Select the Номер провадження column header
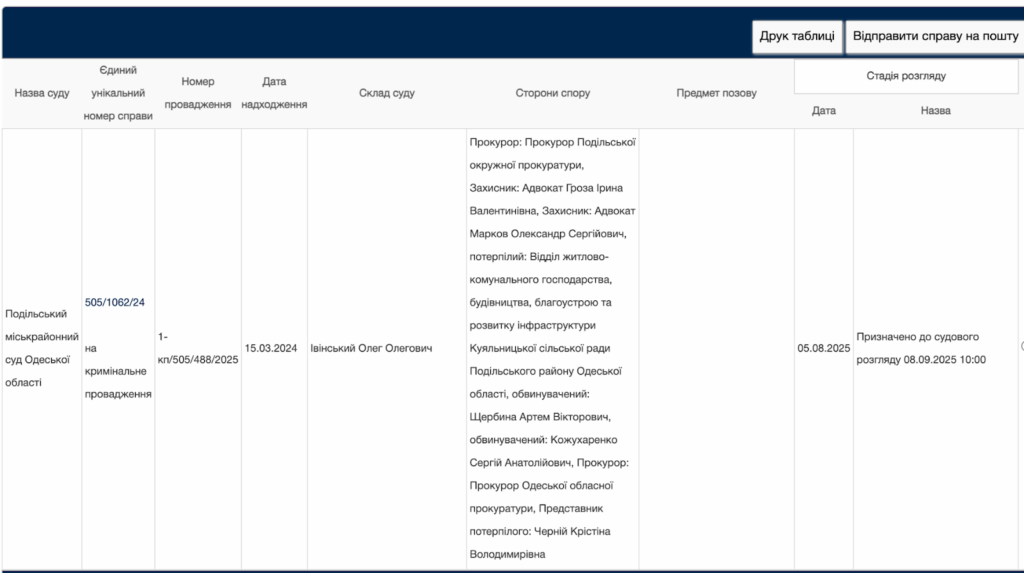 click(x=198, y=93)
